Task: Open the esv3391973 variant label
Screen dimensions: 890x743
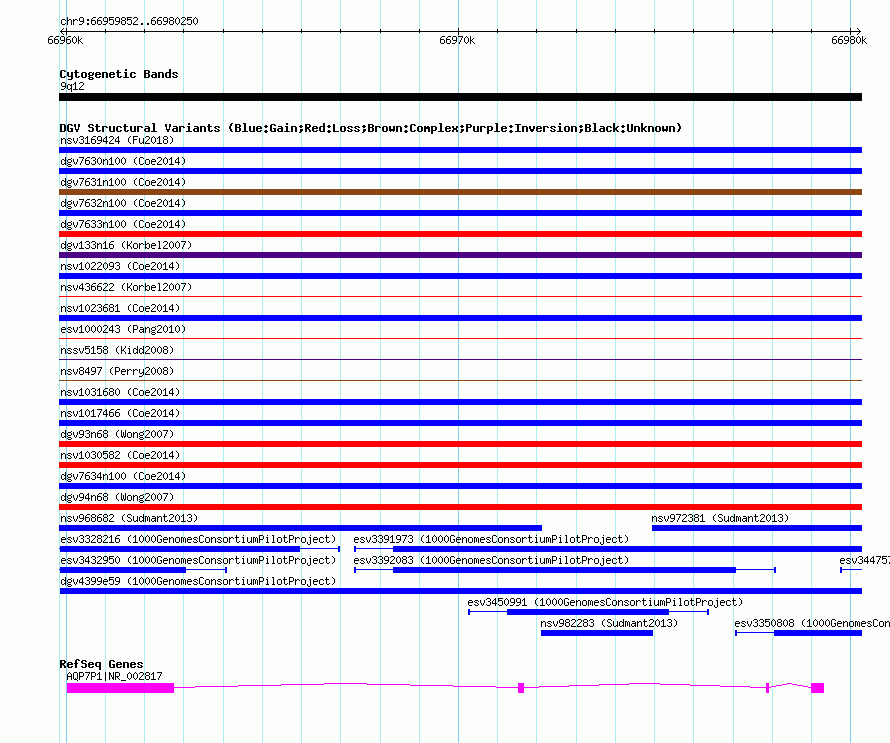Action: click(x=491, y=539)
